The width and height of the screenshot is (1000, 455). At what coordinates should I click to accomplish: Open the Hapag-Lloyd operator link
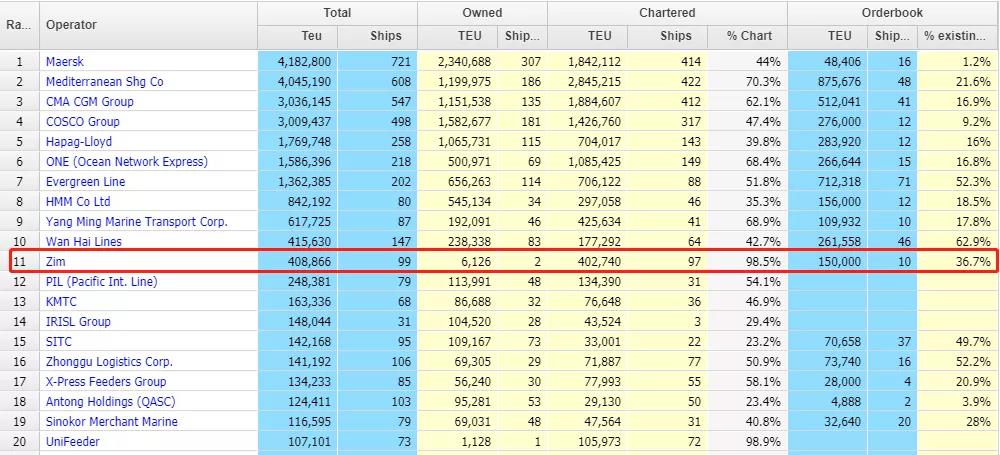click(79, 142)
